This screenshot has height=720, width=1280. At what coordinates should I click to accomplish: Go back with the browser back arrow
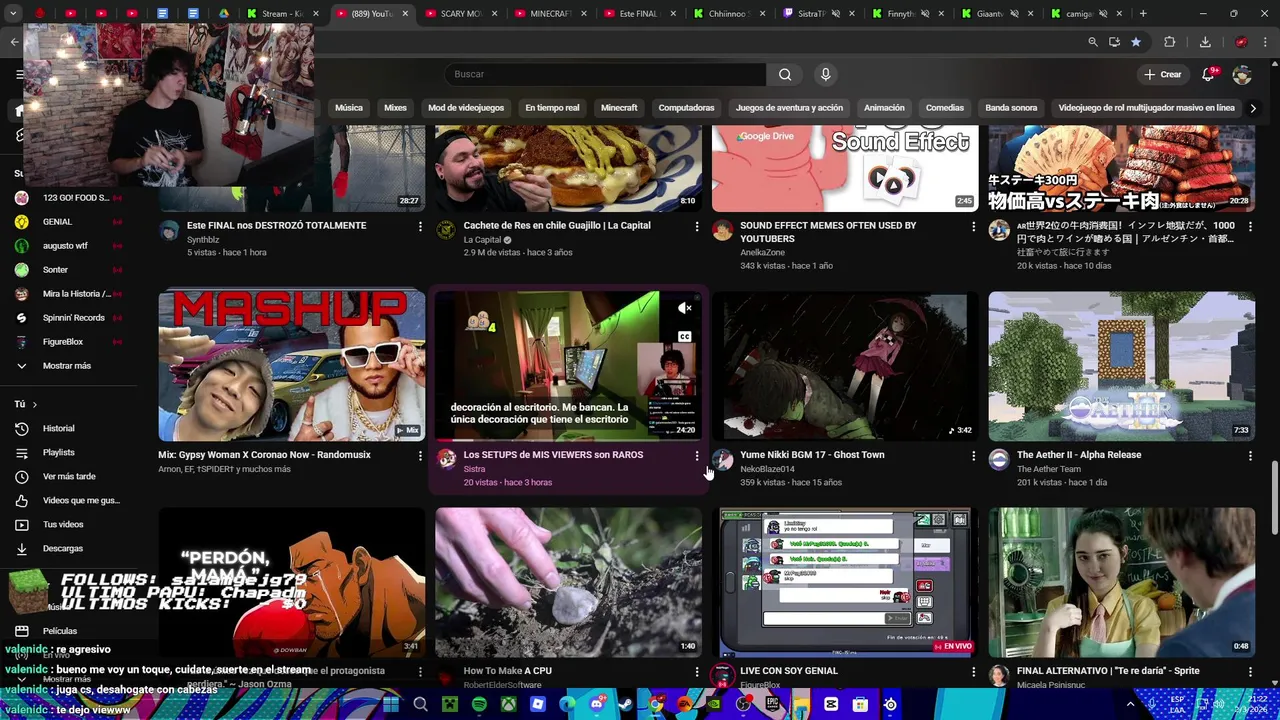(x=14, y=42)
